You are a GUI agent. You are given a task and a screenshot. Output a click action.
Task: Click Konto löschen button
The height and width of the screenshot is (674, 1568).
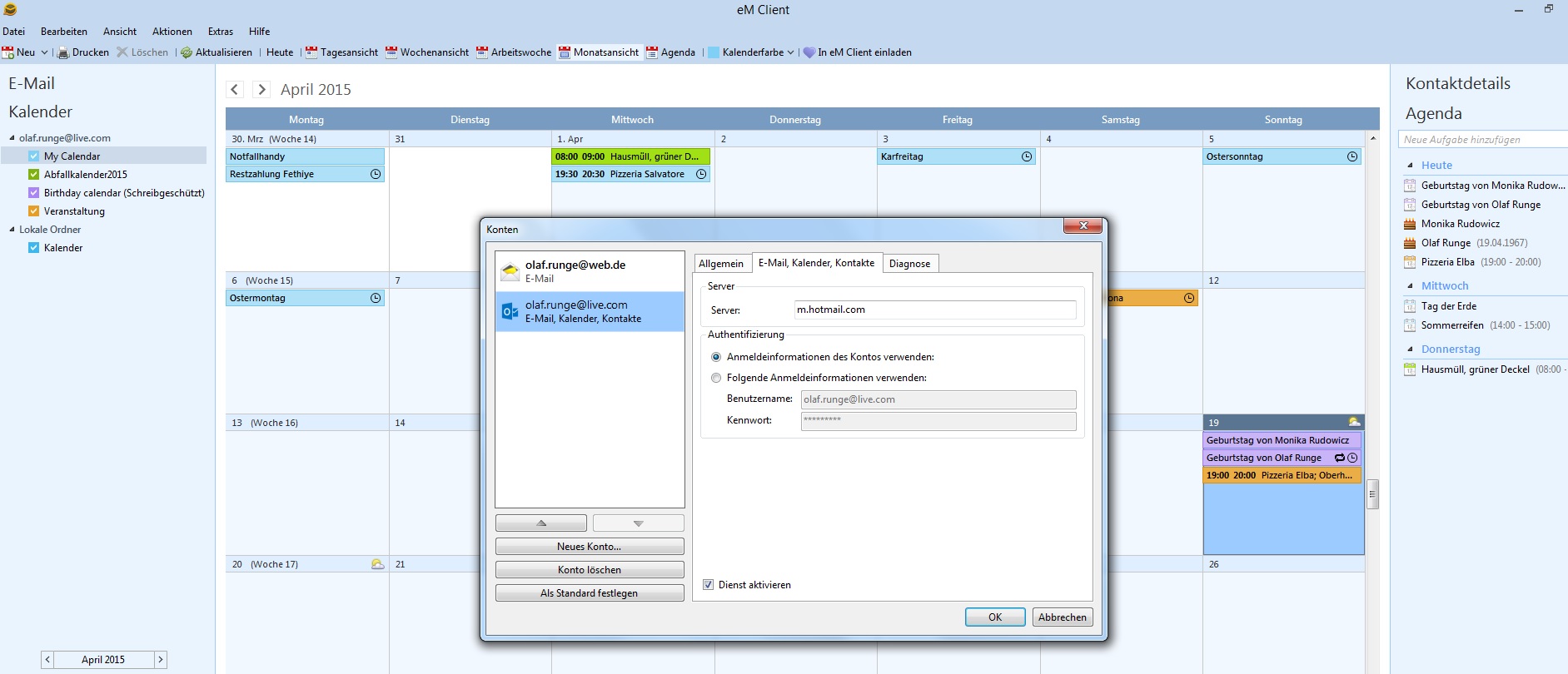(590, 570)
